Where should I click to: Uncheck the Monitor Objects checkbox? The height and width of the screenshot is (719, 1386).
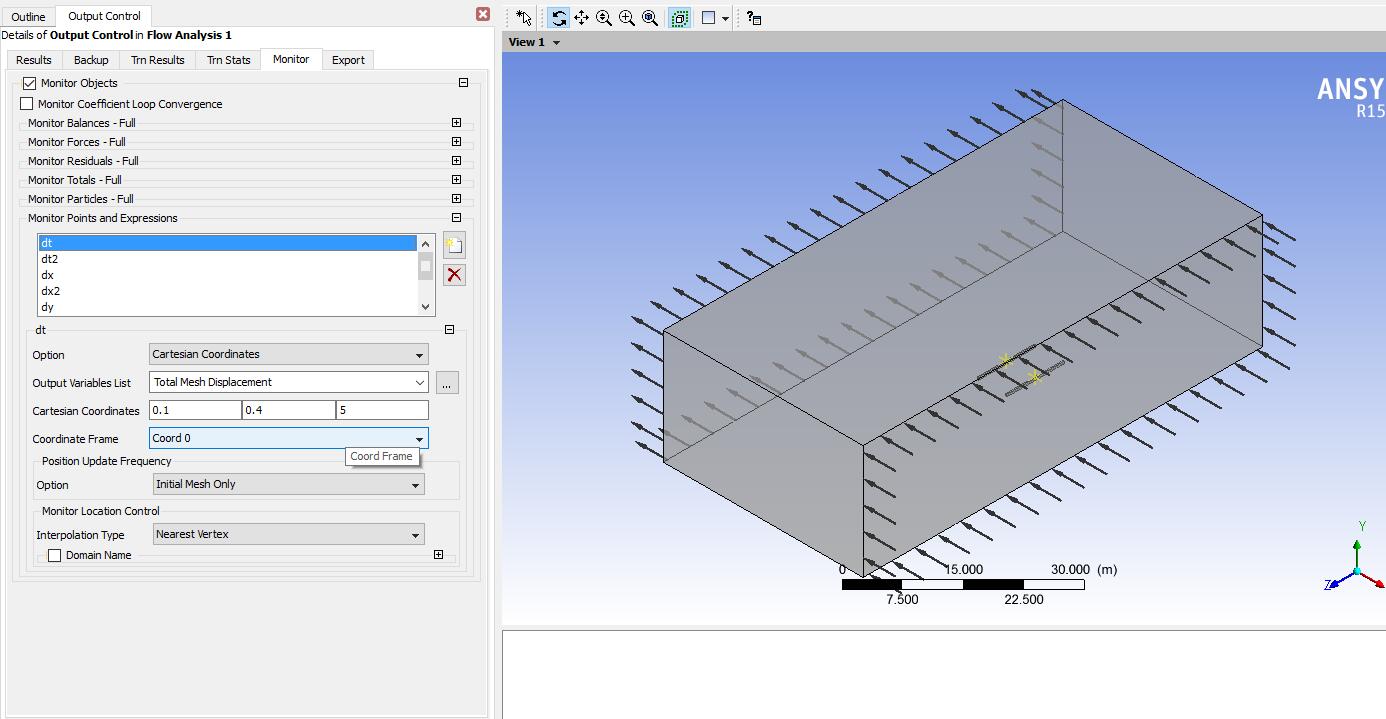[x=29, y=83]
